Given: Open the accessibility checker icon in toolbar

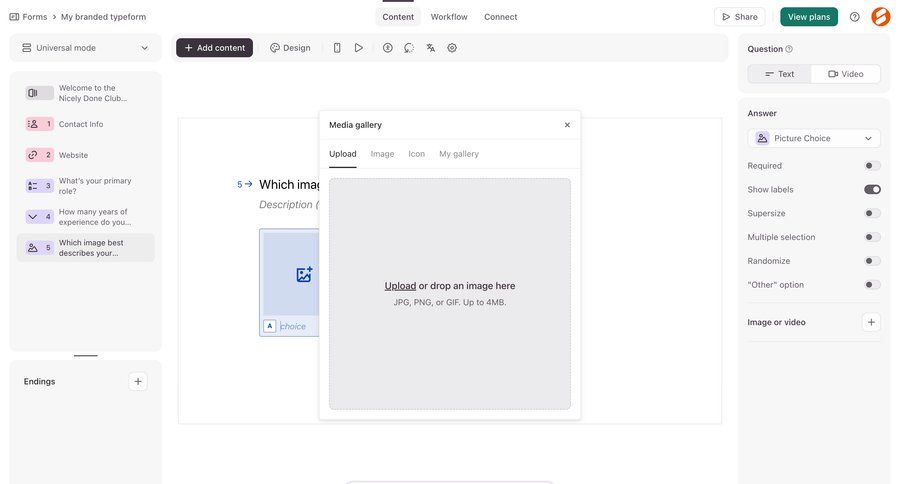Looking at the screenshot, I should [x=387, y=48].
